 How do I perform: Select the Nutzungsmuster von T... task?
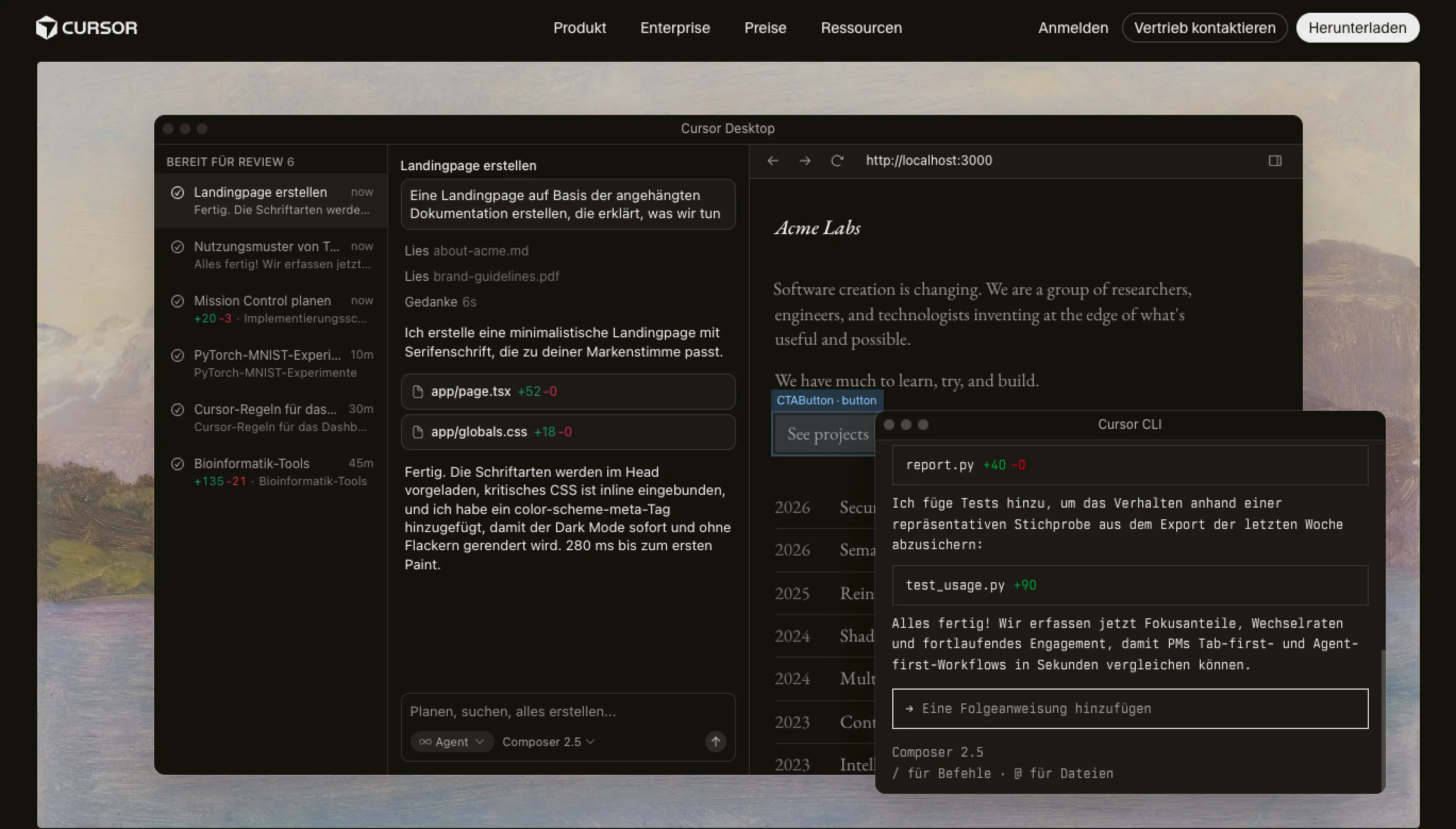tap(271, 254)
